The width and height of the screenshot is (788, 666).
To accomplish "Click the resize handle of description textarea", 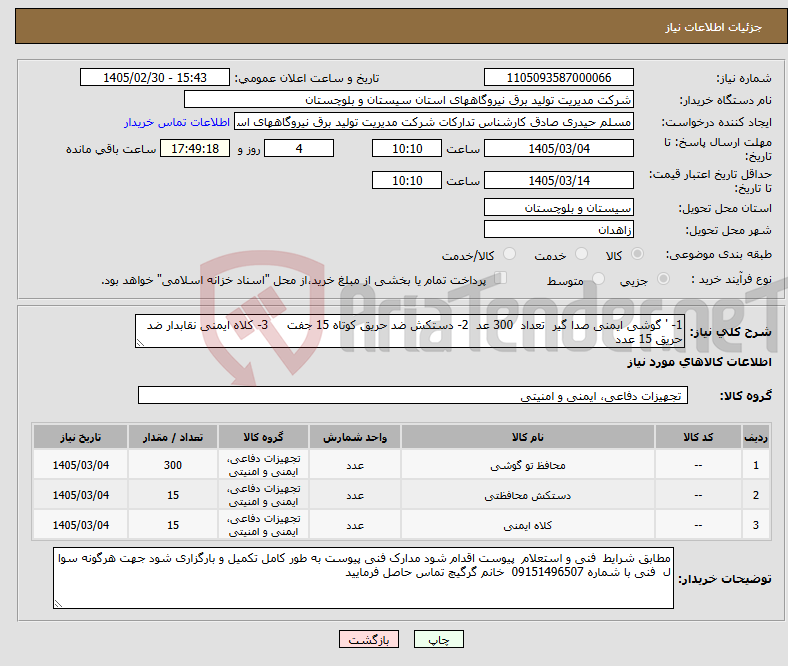I will (140, 343).
